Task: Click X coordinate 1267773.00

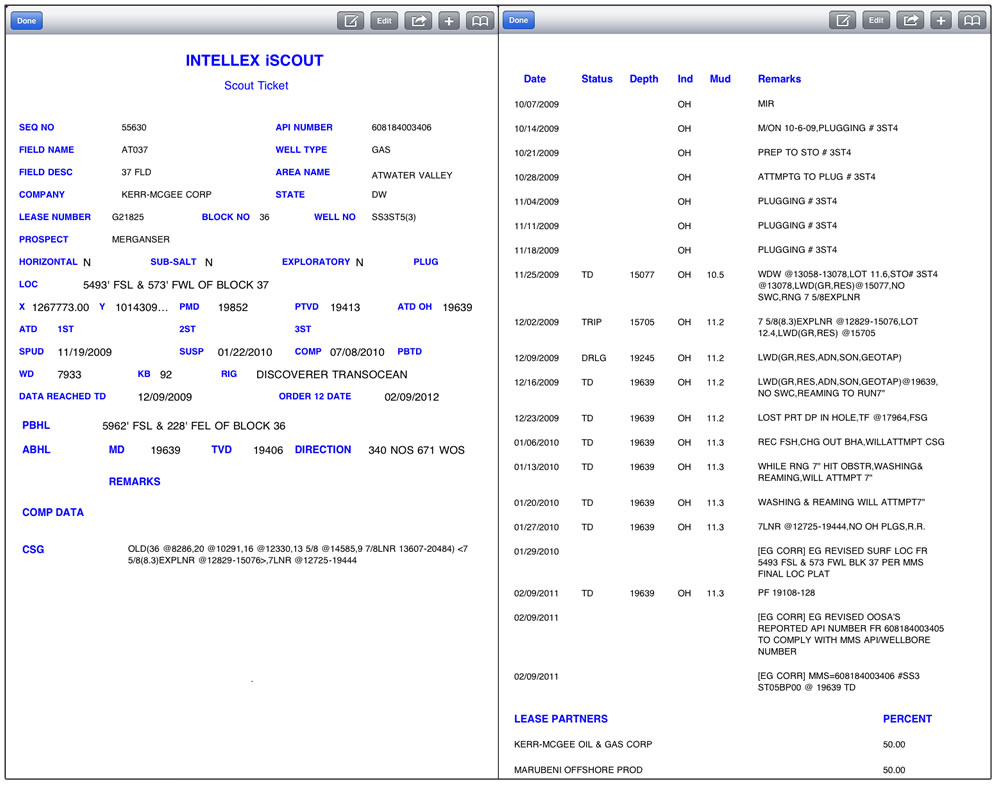Action: point(61,307)
